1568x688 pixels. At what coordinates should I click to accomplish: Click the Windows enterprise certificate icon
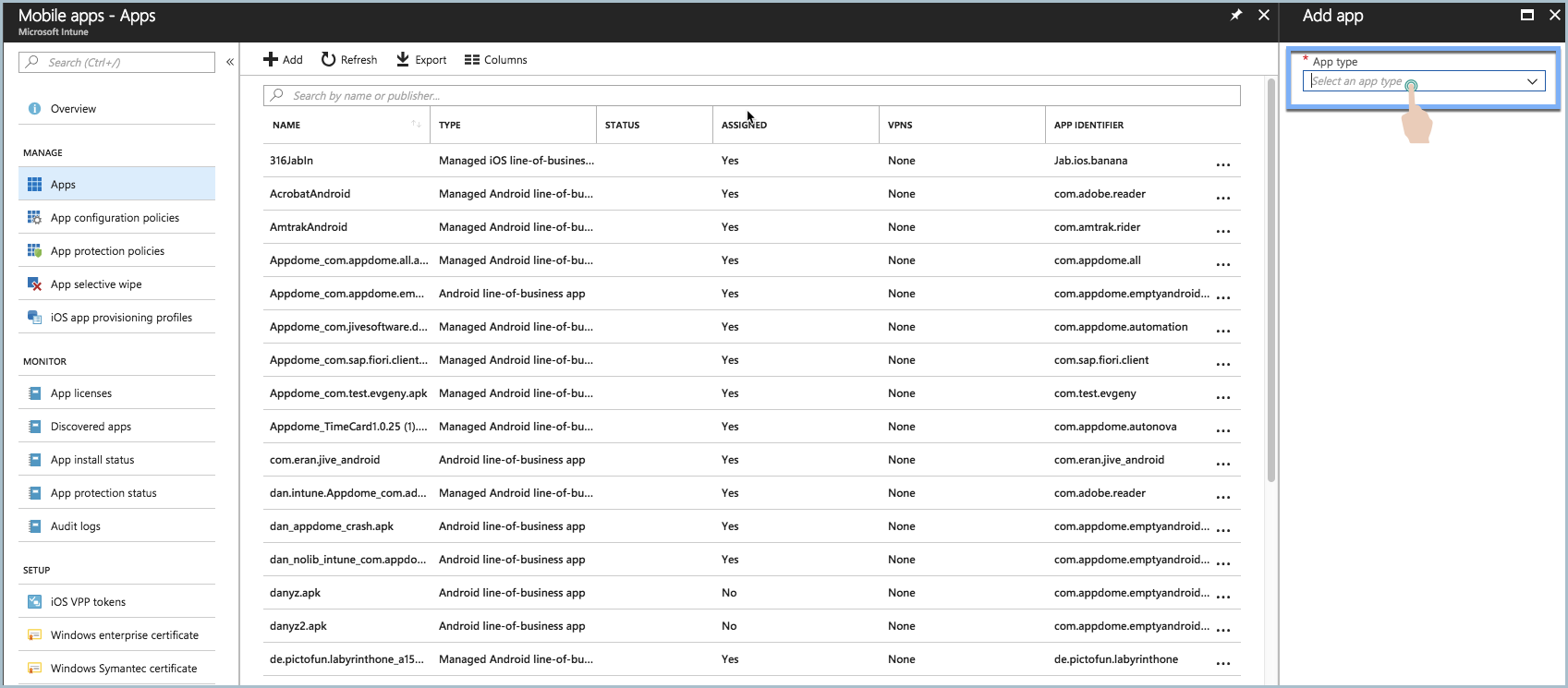click(x=34, y=635)
